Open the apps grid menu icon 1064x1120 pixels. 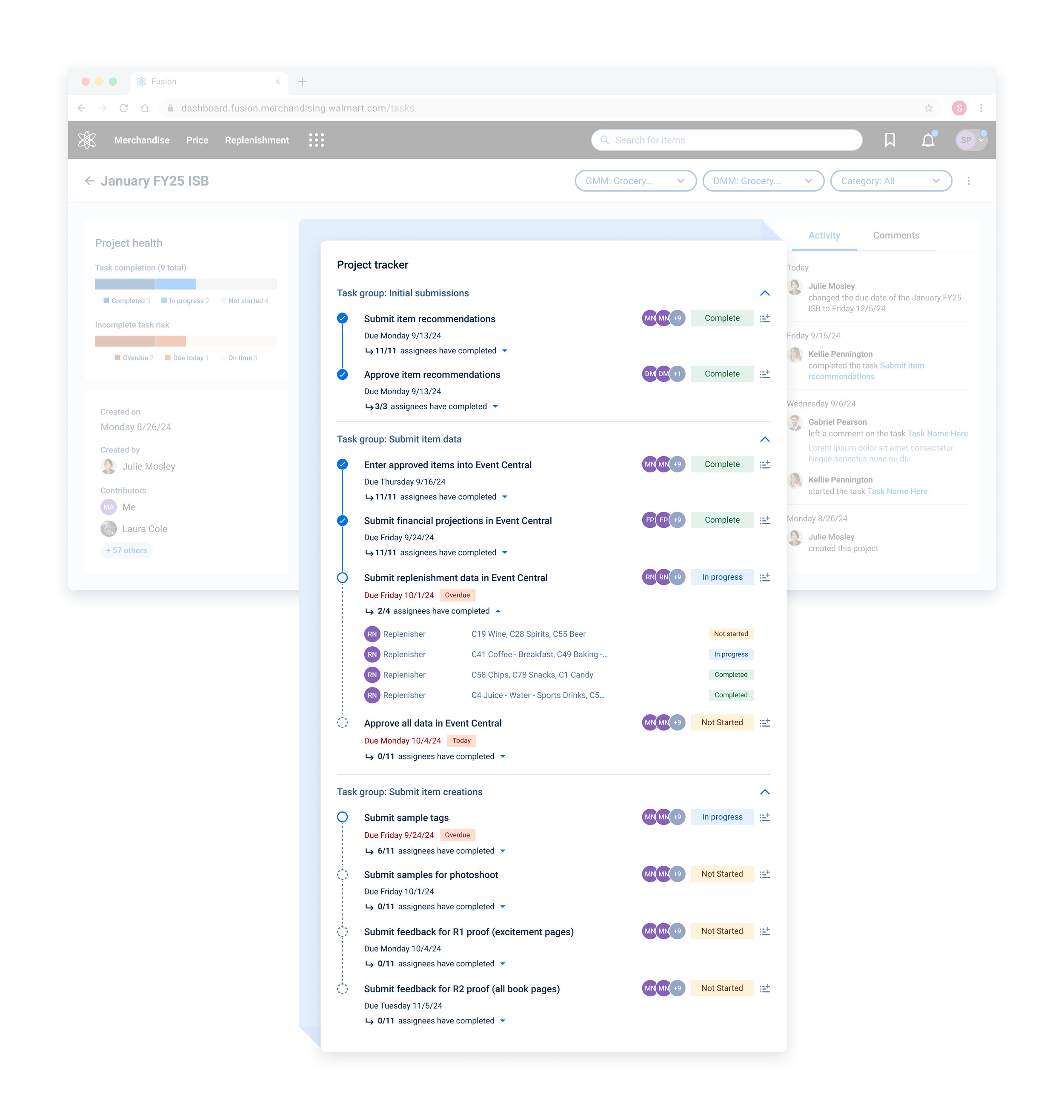(x=317, y=140)
